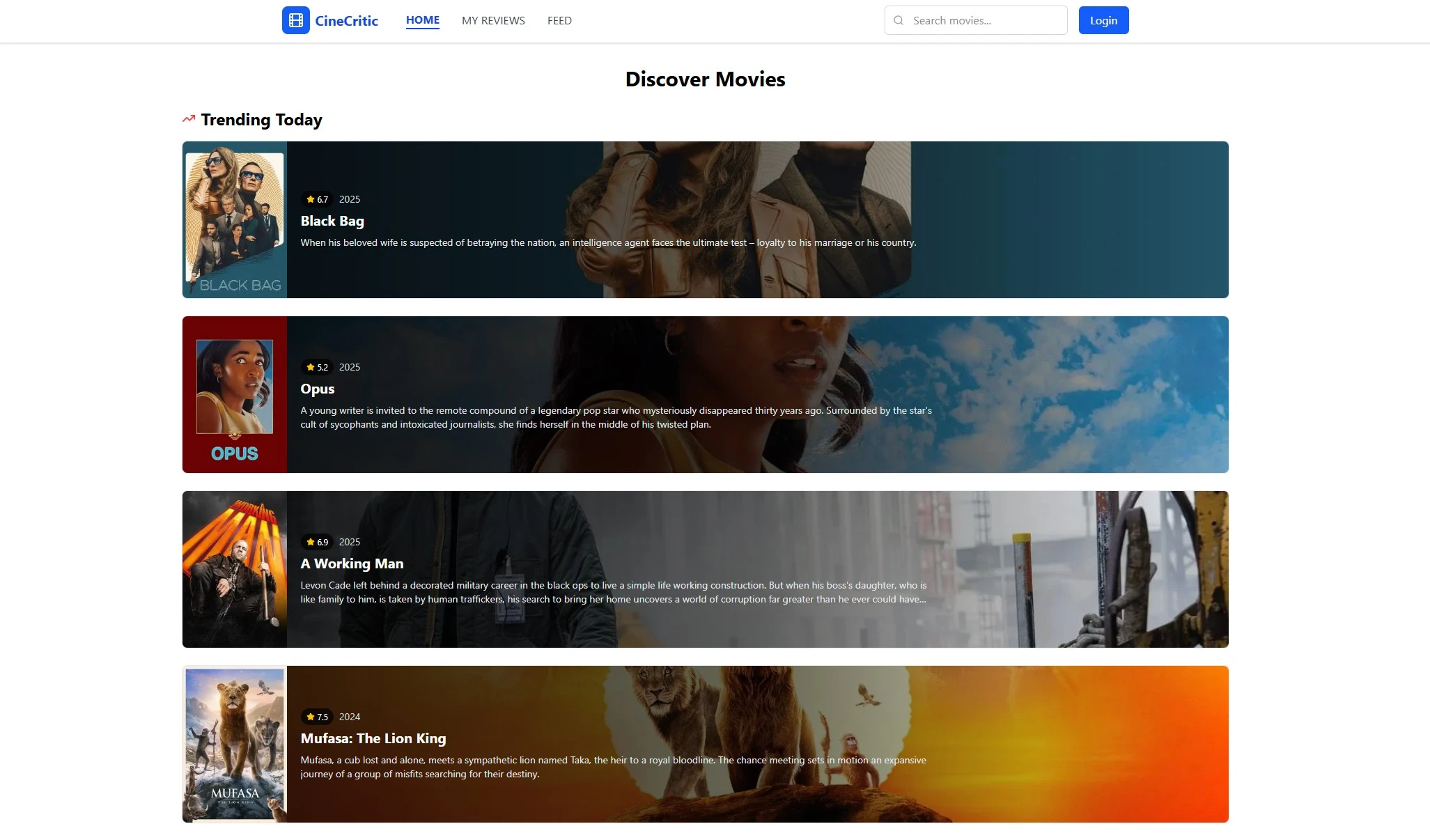Click the 6.7 star rating badge
This screenshot has height=840, width=1430.
(x=317, y=199)
